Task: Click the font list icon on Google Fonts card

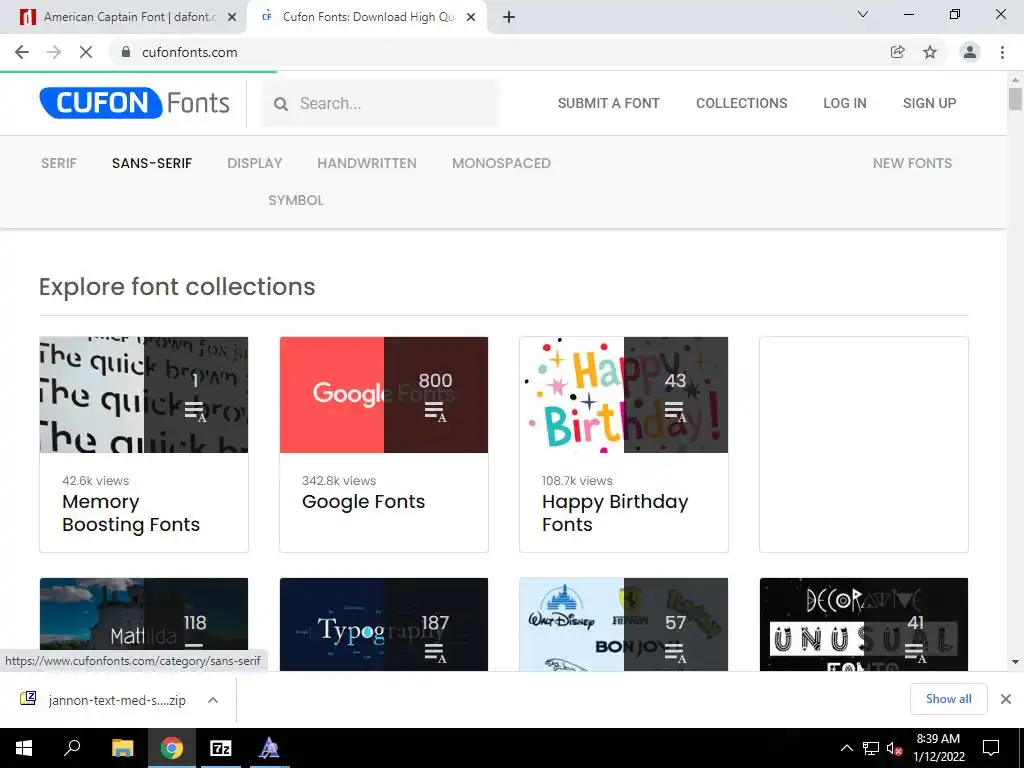Action: [x=435, y=412]
